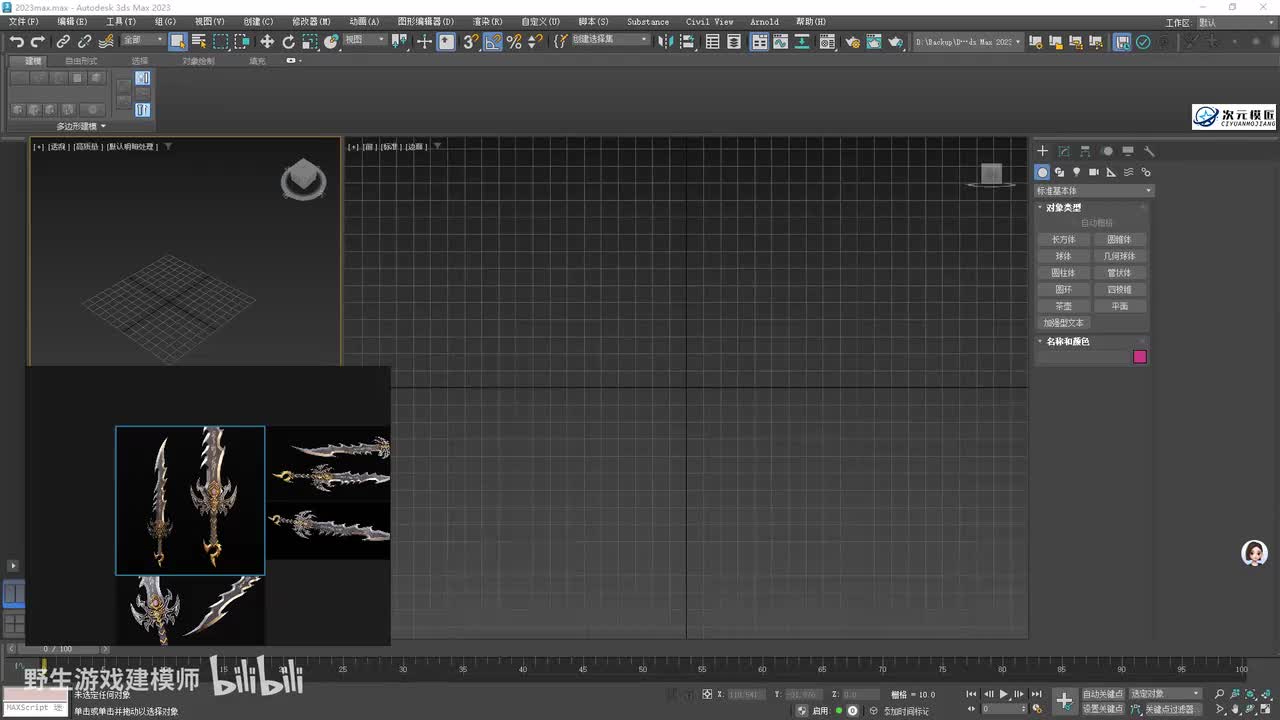Select the Move tool in main toolbar

267,41
